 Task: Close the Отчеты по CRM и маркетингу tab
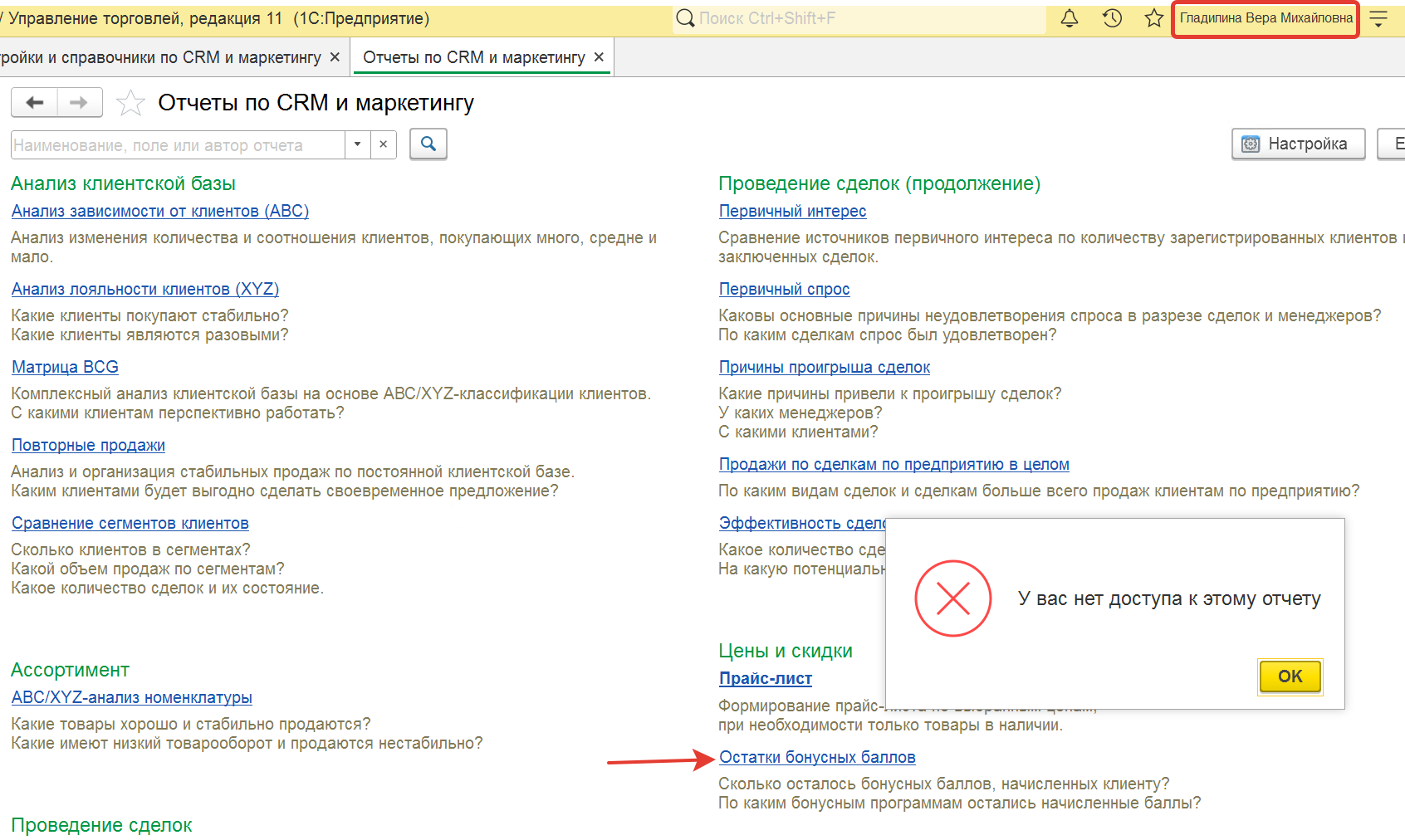[599, 57]
